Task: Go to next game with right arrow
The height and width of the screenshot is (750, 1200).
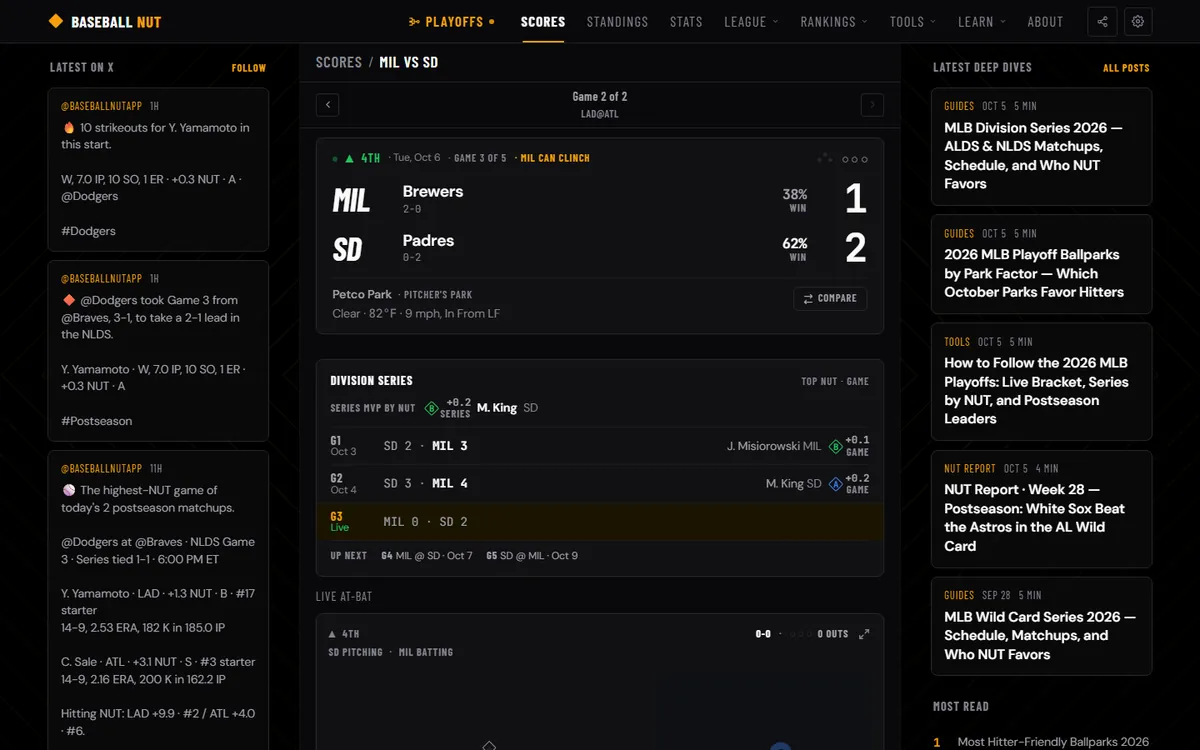Action: pyautogui.click(x=872, y=105)
